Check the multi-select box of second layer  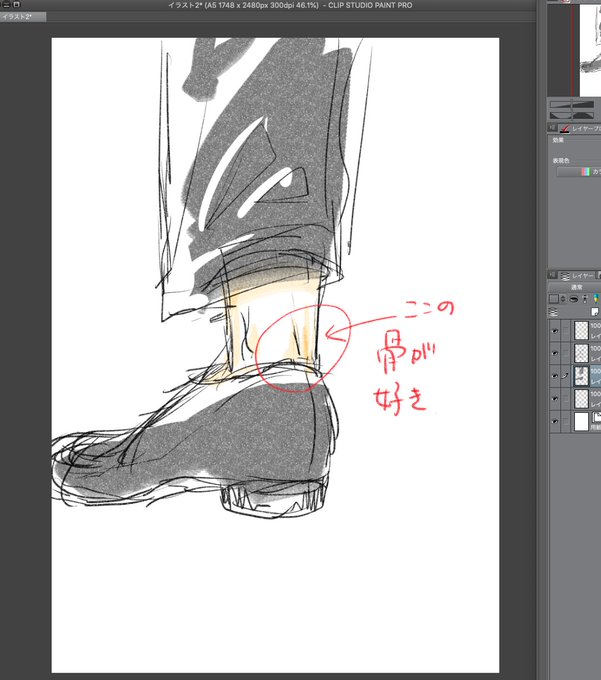[565, 353]
